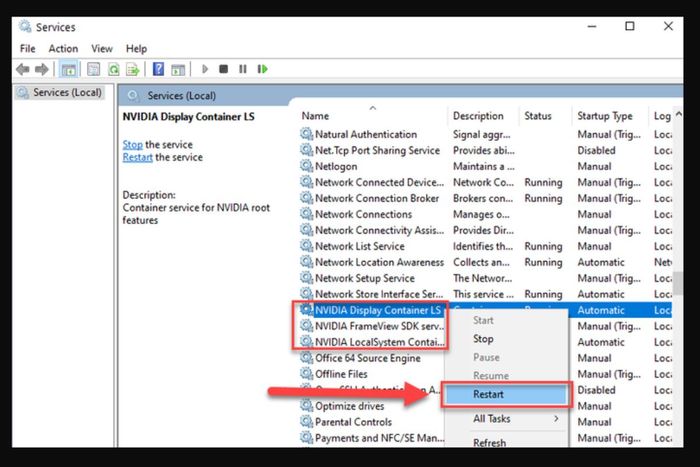Screen dimensions: 700x467
Task: Select the NVIDIA Display Container LS row
Action: (x=485, y=310)
